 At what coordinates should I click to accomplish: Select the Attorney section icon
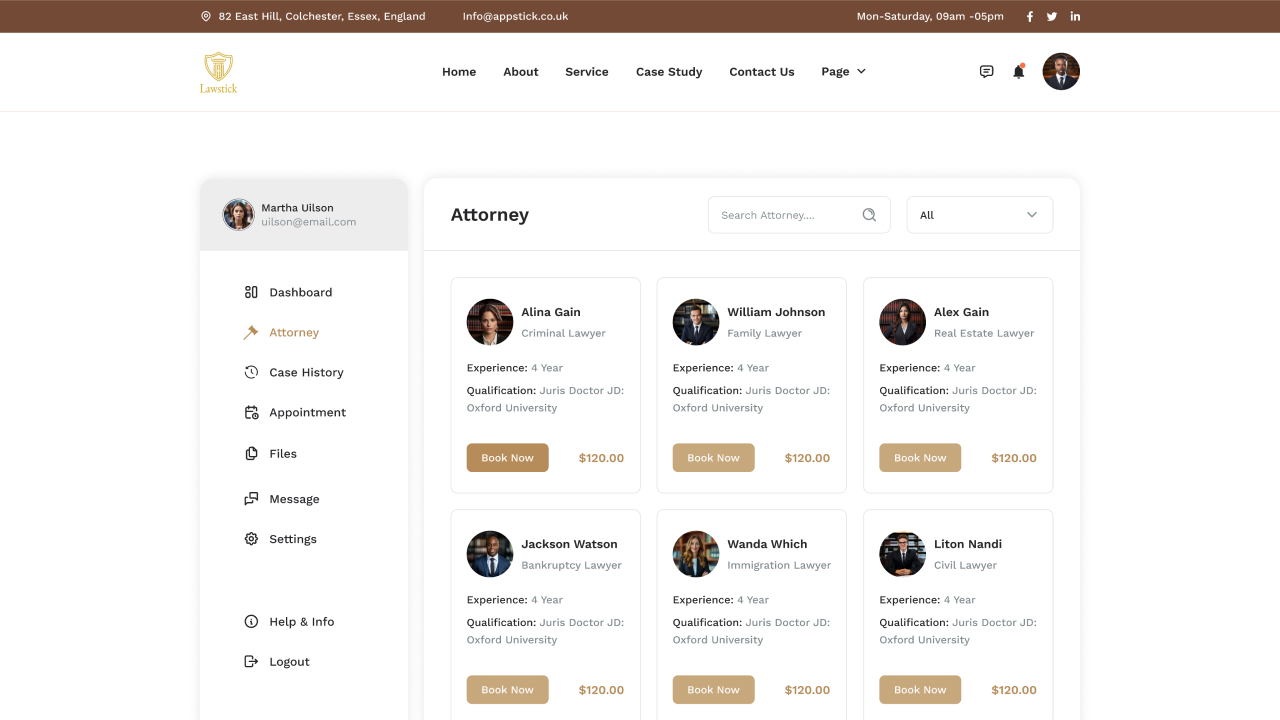coord(250,332)
